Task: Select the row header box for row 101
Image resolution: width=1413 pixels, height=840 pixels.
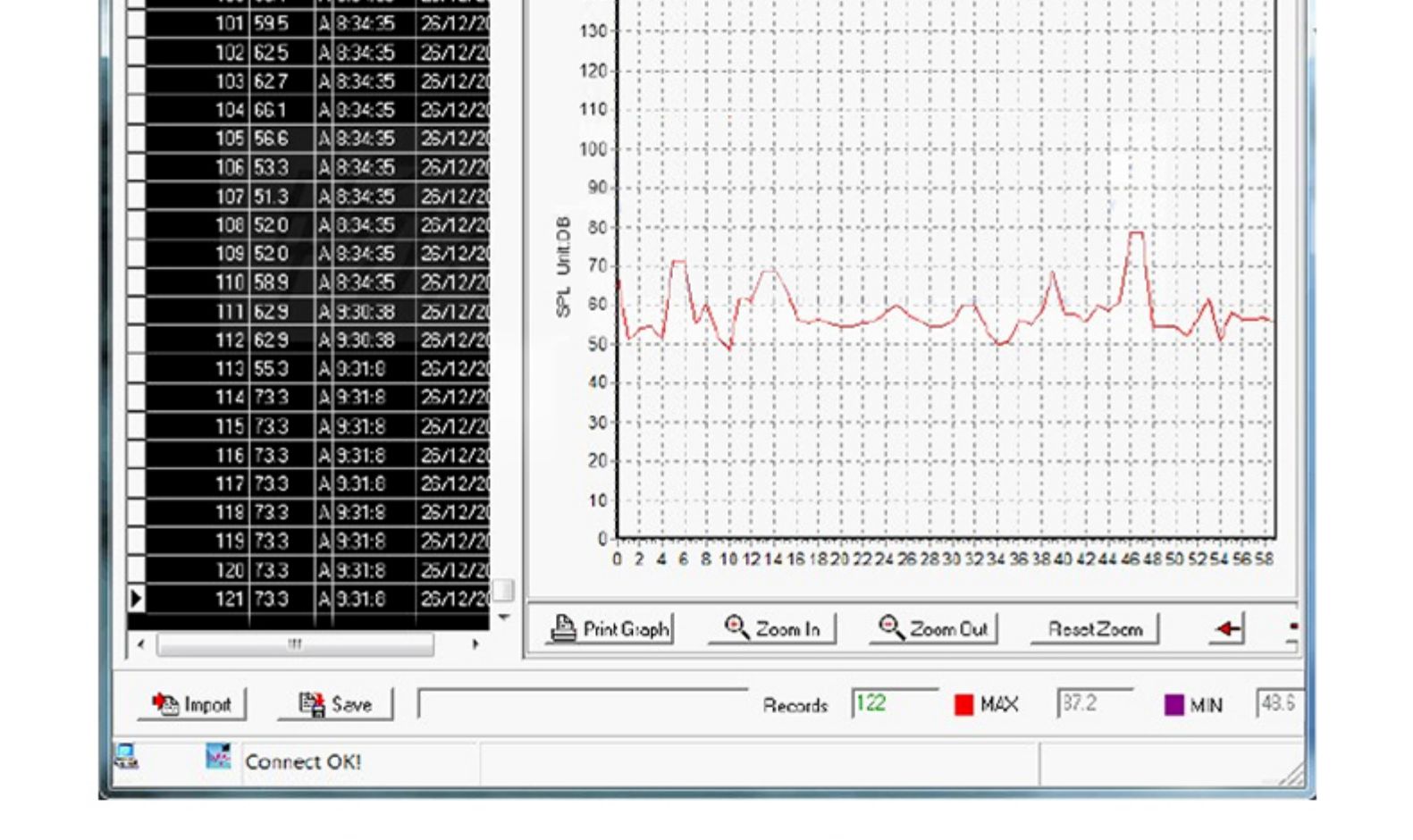Action: click(x=136, y=24)
